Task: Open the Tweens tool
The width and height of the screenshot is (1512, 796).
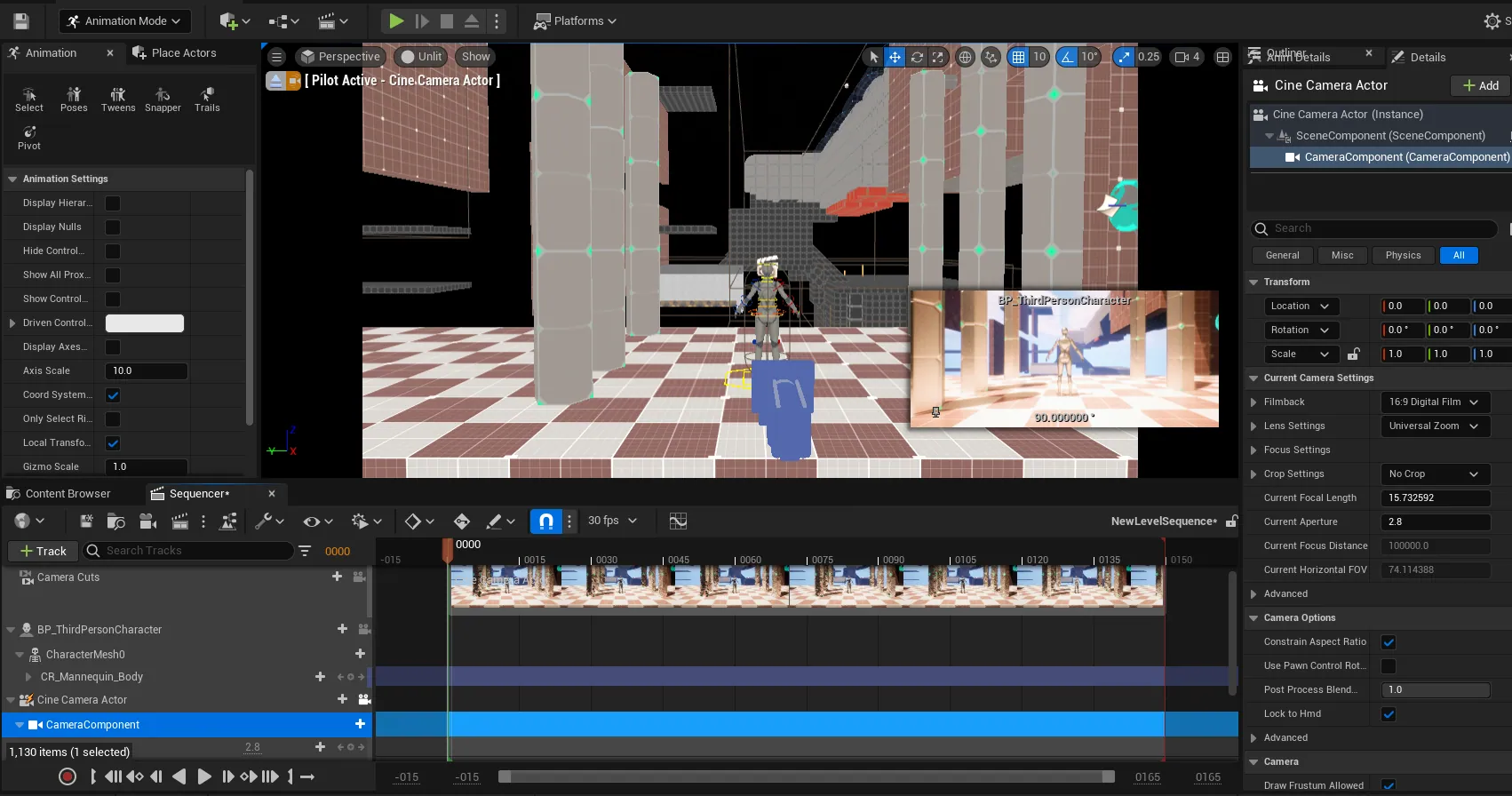Action: pyautogui.click(x=118, y=99)
